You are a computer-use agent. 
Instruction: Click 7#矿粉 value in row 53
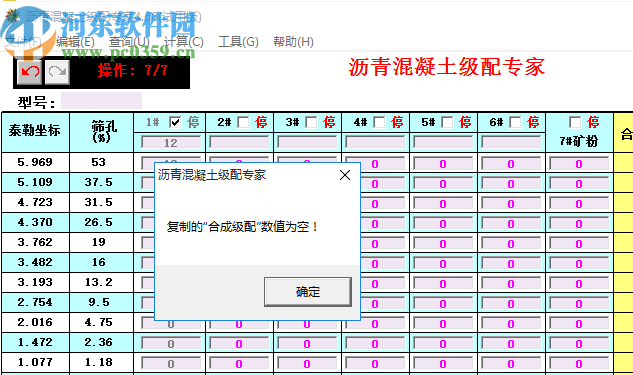579,164
